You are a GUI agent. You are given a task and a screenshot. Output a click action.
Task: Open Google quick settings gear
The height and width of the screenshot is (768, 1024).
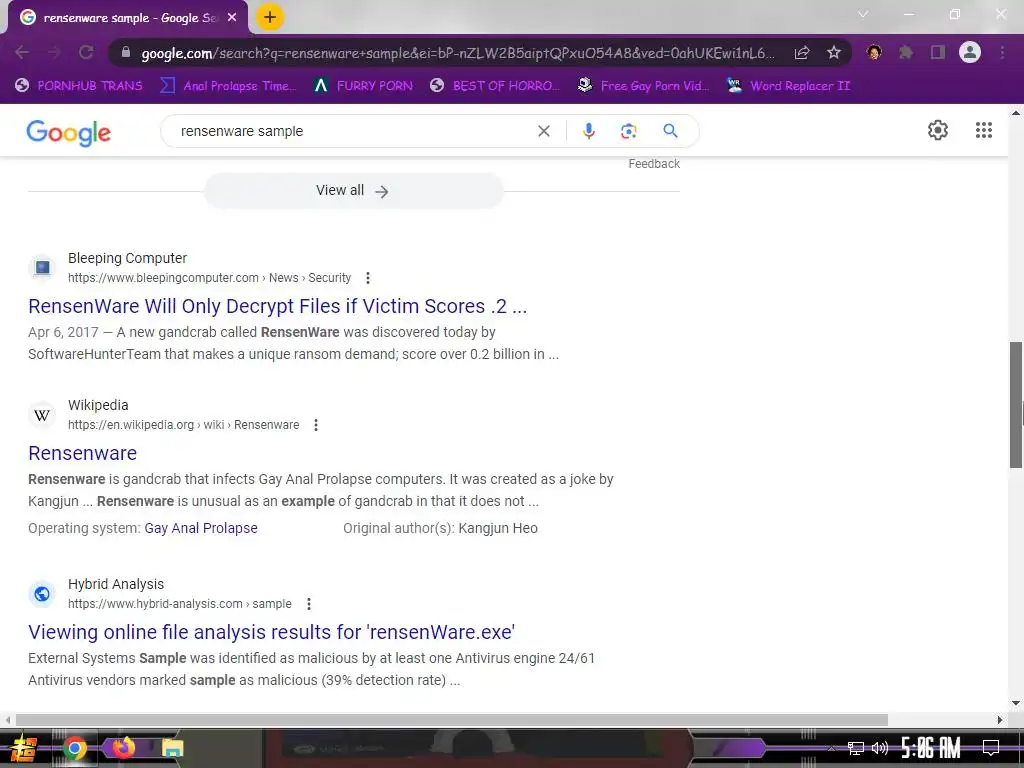(938, 130)
